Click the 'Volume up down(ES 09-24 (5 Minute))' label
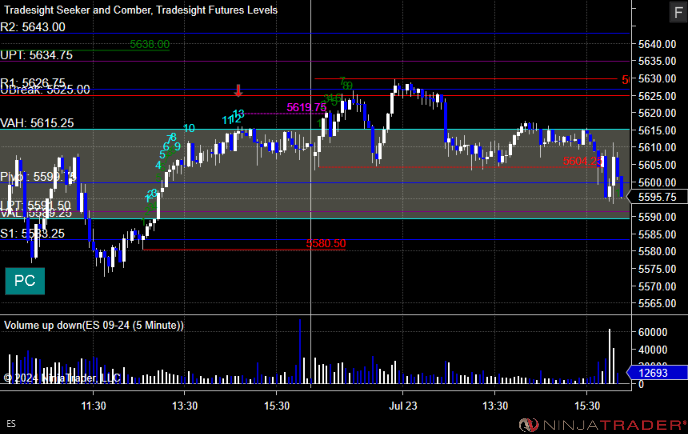 coord(94,325)
